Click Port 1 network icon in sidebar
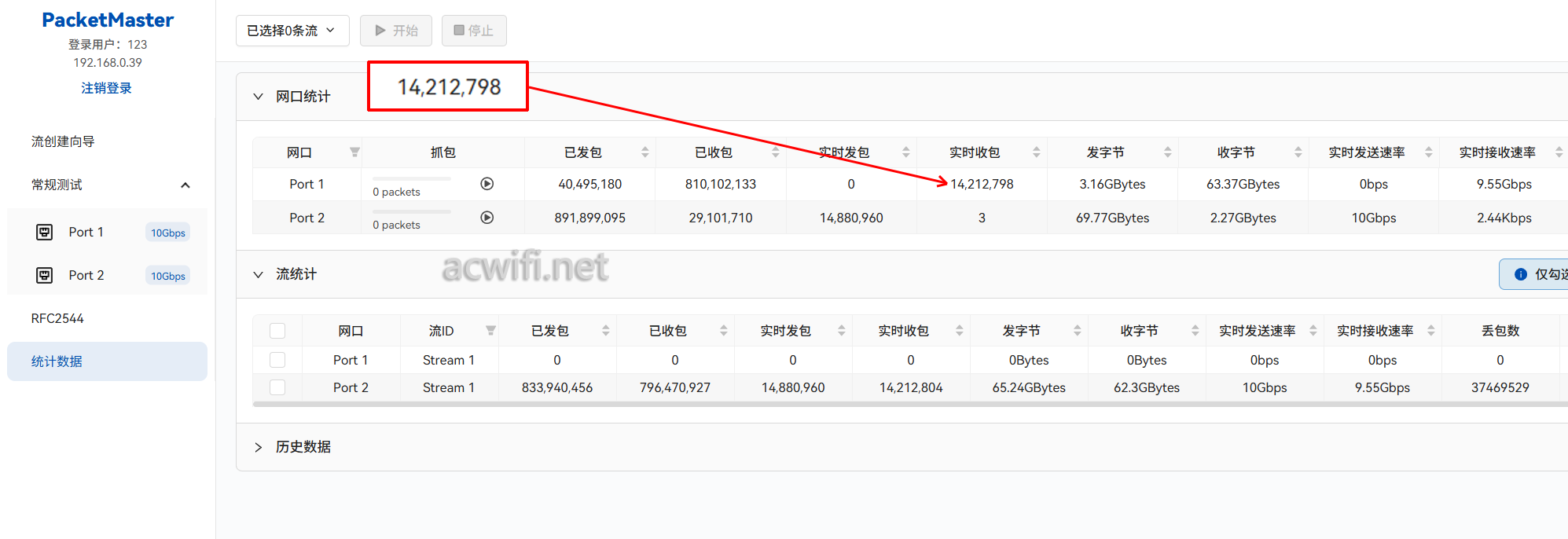 tap(45, 232)
